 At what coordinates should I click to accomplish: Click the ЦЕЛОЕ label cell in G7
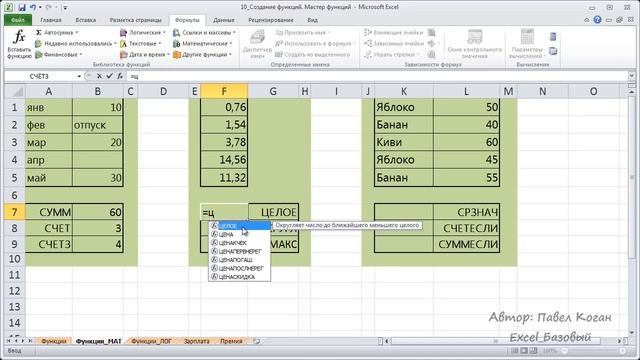273,212
